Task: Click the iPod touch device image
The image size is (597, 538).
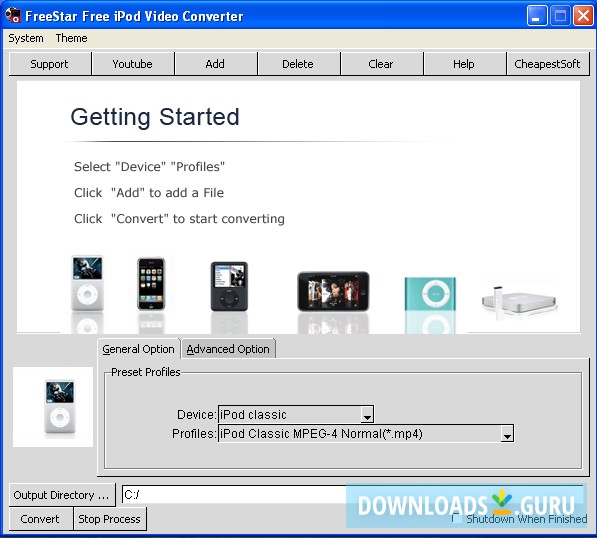Action: click(x=333, y=291)
